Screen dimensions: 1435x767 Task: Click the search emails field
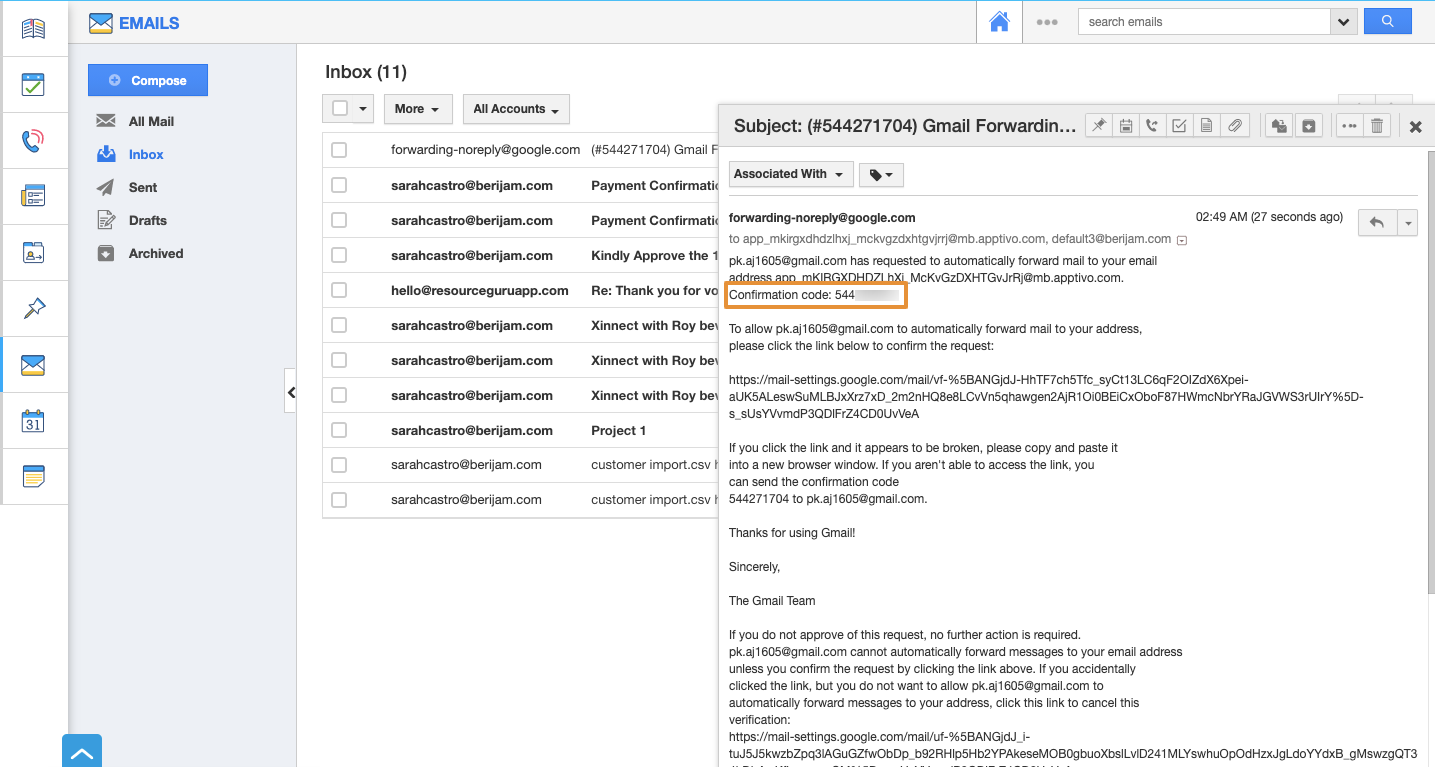tap(1204, 21)
